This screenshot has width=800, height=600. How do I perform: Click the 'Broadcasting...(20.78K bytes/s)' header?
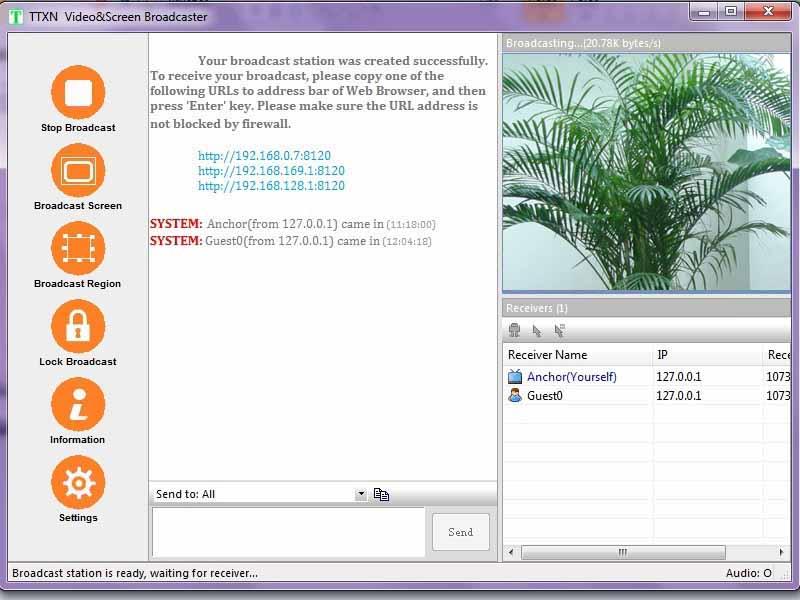[646, 43]
